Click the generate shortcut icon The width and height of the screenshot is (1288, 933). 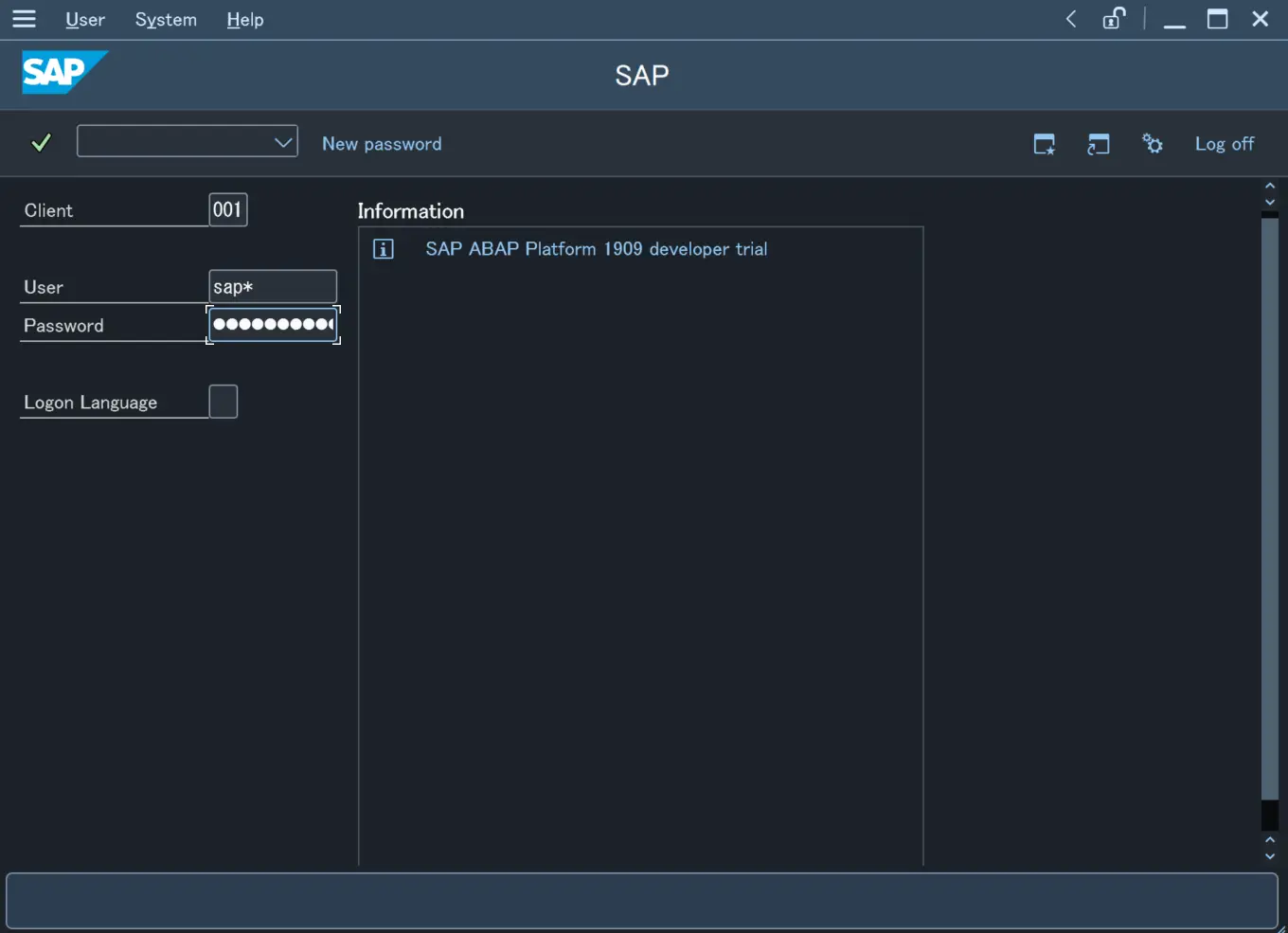click(x=1098, y=144)
